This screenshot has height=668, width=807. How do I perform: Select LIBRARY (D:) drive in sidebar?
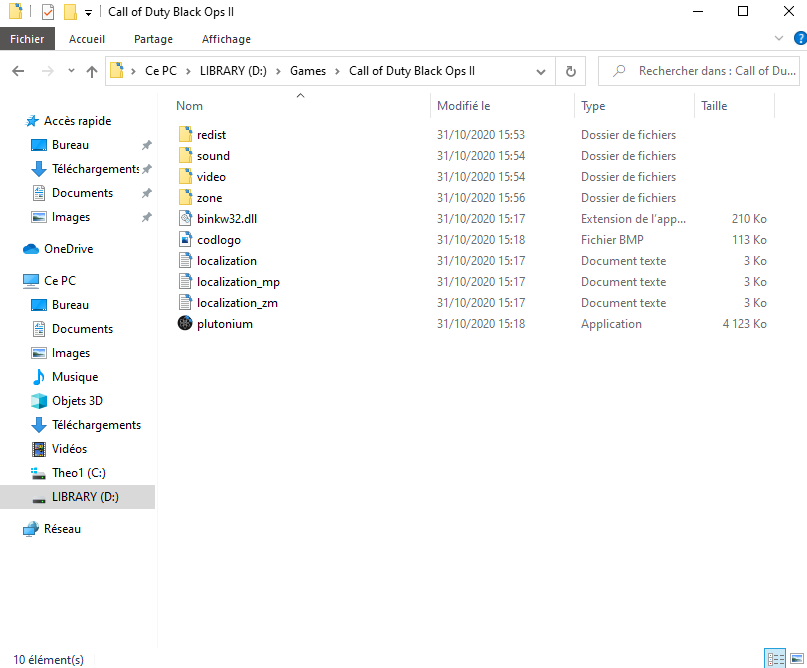point(77,497)
